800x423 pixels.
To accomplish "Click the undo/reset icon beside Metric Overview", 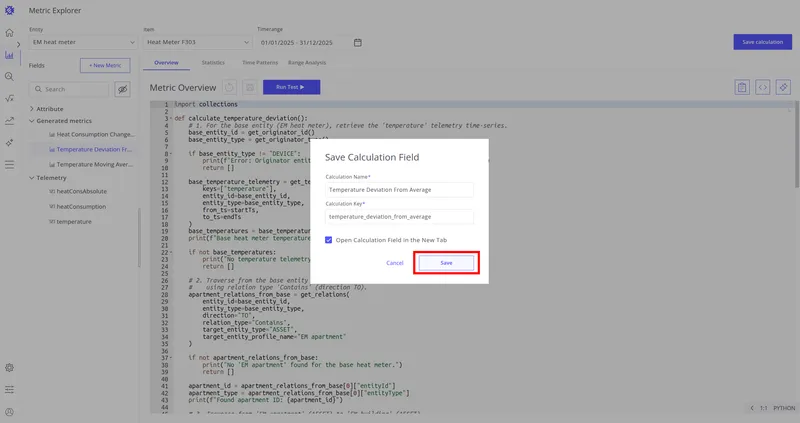I will [230, 87].
